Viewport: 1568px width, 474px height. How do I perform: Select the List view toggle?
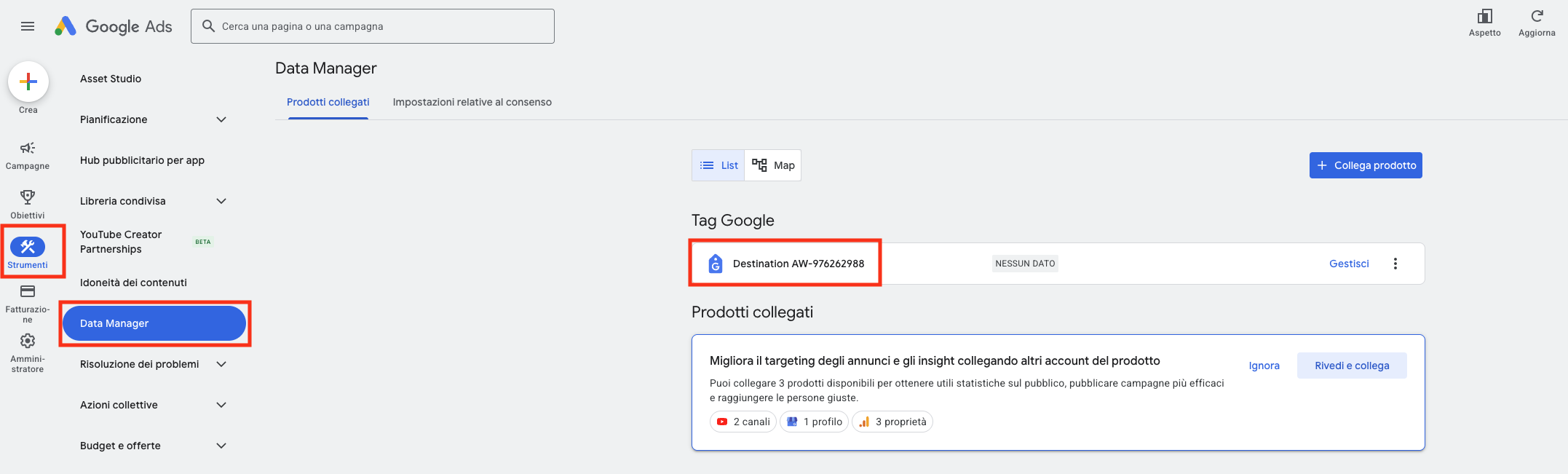[718, 165]
